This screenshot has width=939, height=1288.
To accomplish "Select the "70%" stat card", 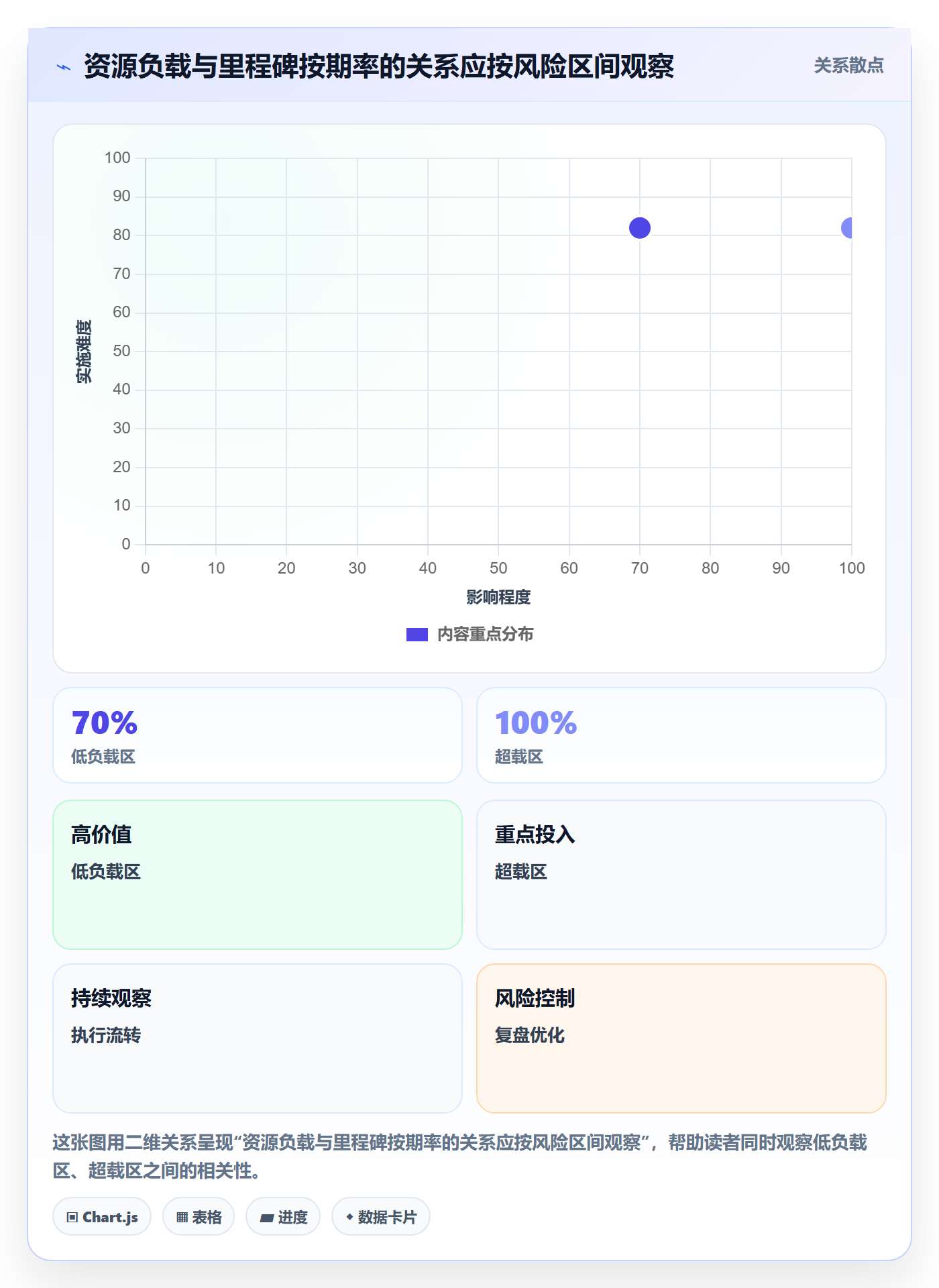I will (x=258, y=735).
